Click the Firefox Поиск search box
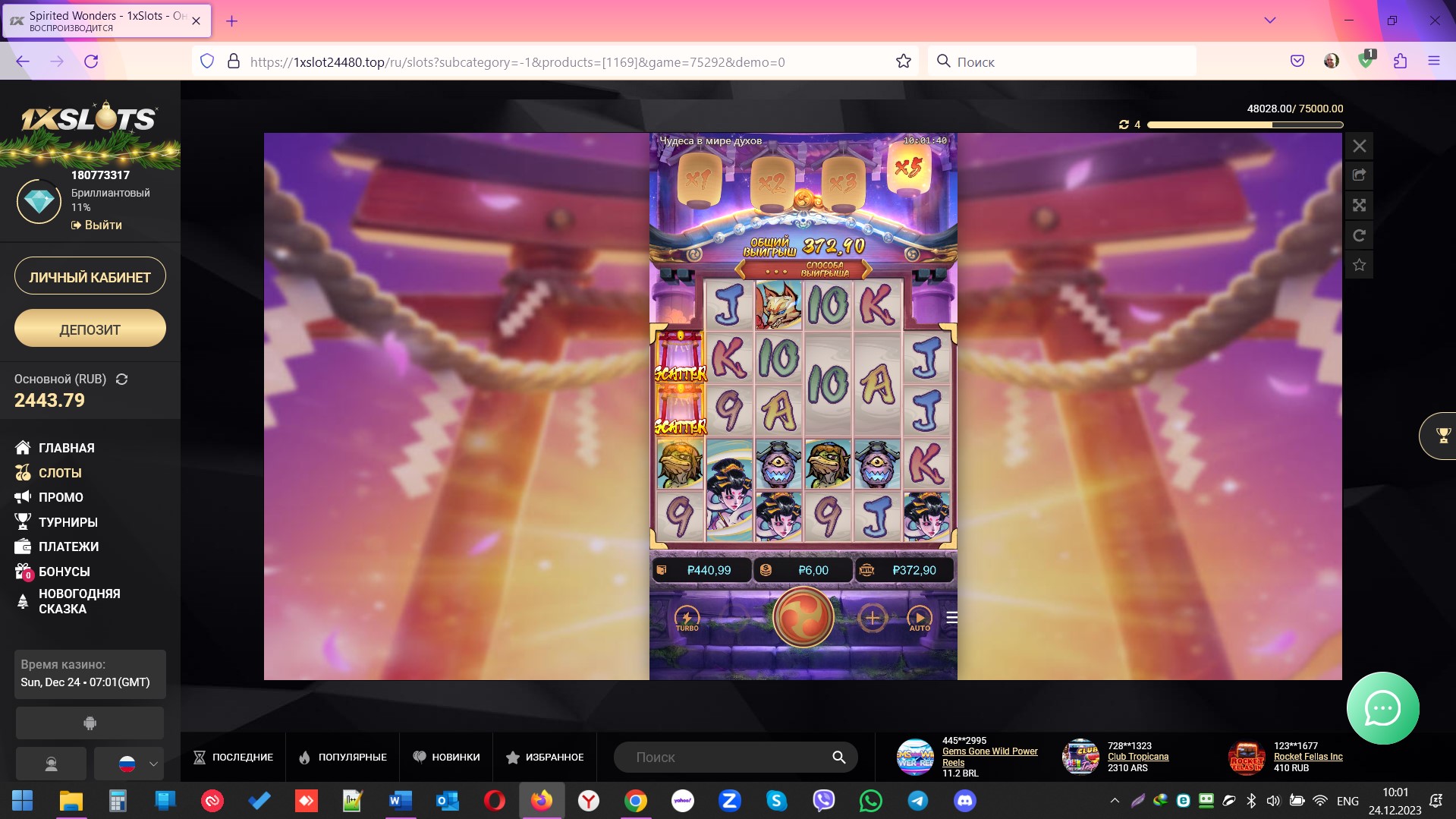Image resolution: width=1456 pixels, height=819 pixels. click(1062, 61)
